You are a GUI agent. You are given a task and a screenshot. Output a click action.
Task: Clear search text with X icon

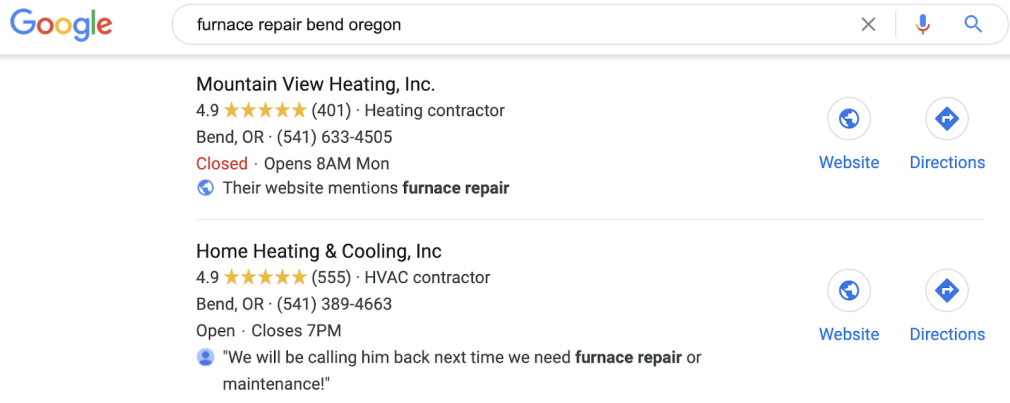[868, 25]
